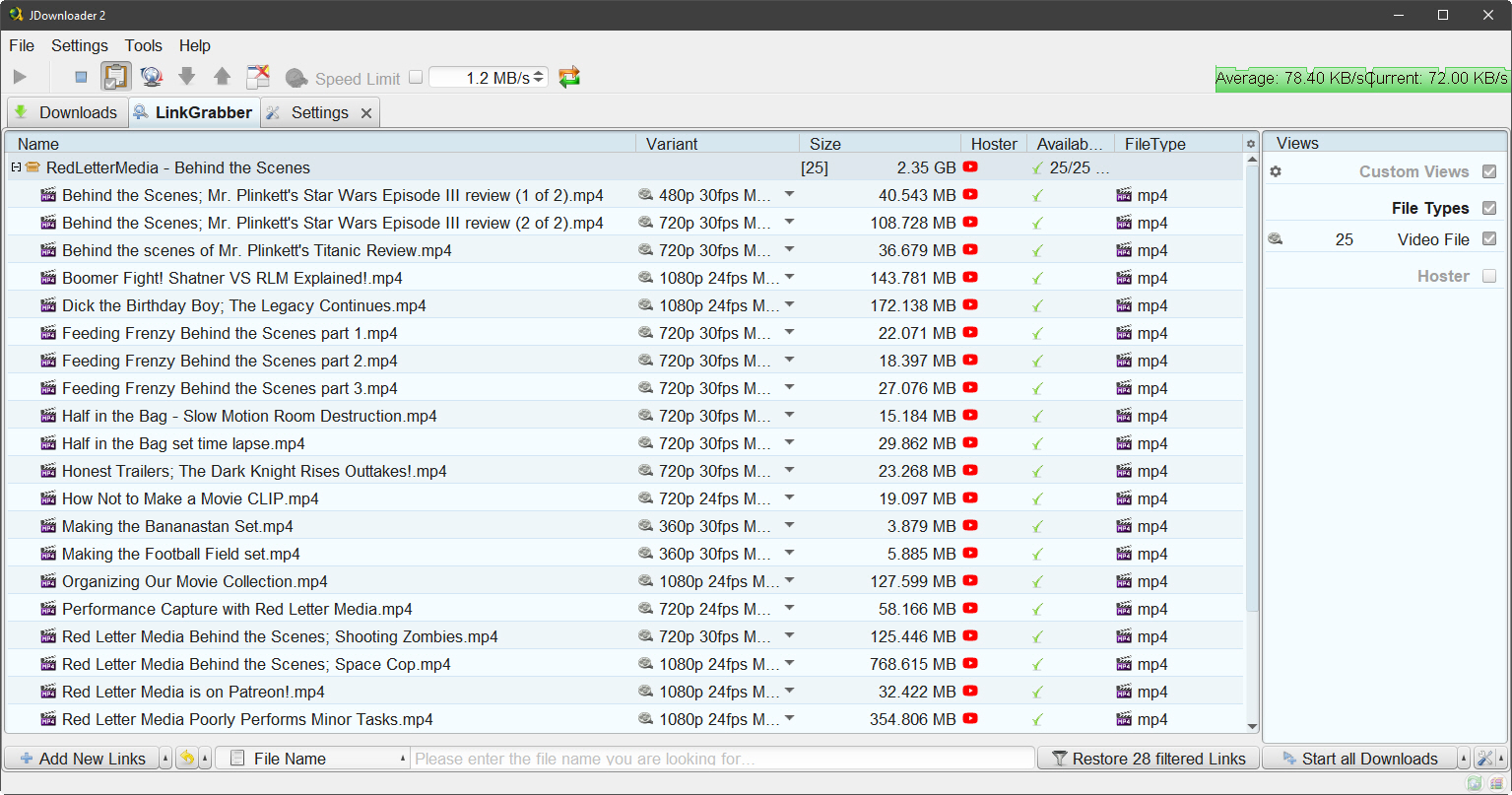Open variant dropdown for Making the Football Field set
Screen dimensions: 1512x795
789,553
